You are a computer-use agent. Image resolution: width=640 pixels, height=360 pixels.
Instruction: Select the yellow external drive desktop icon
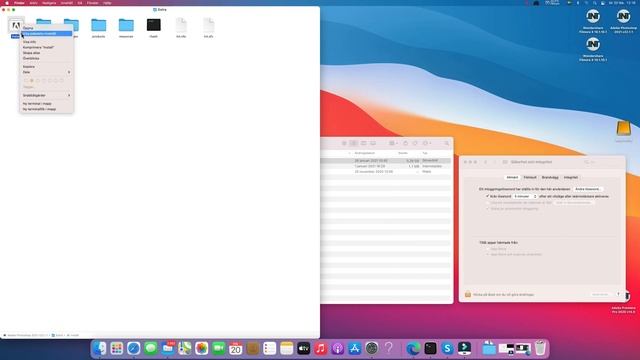[x=623, y=130]
